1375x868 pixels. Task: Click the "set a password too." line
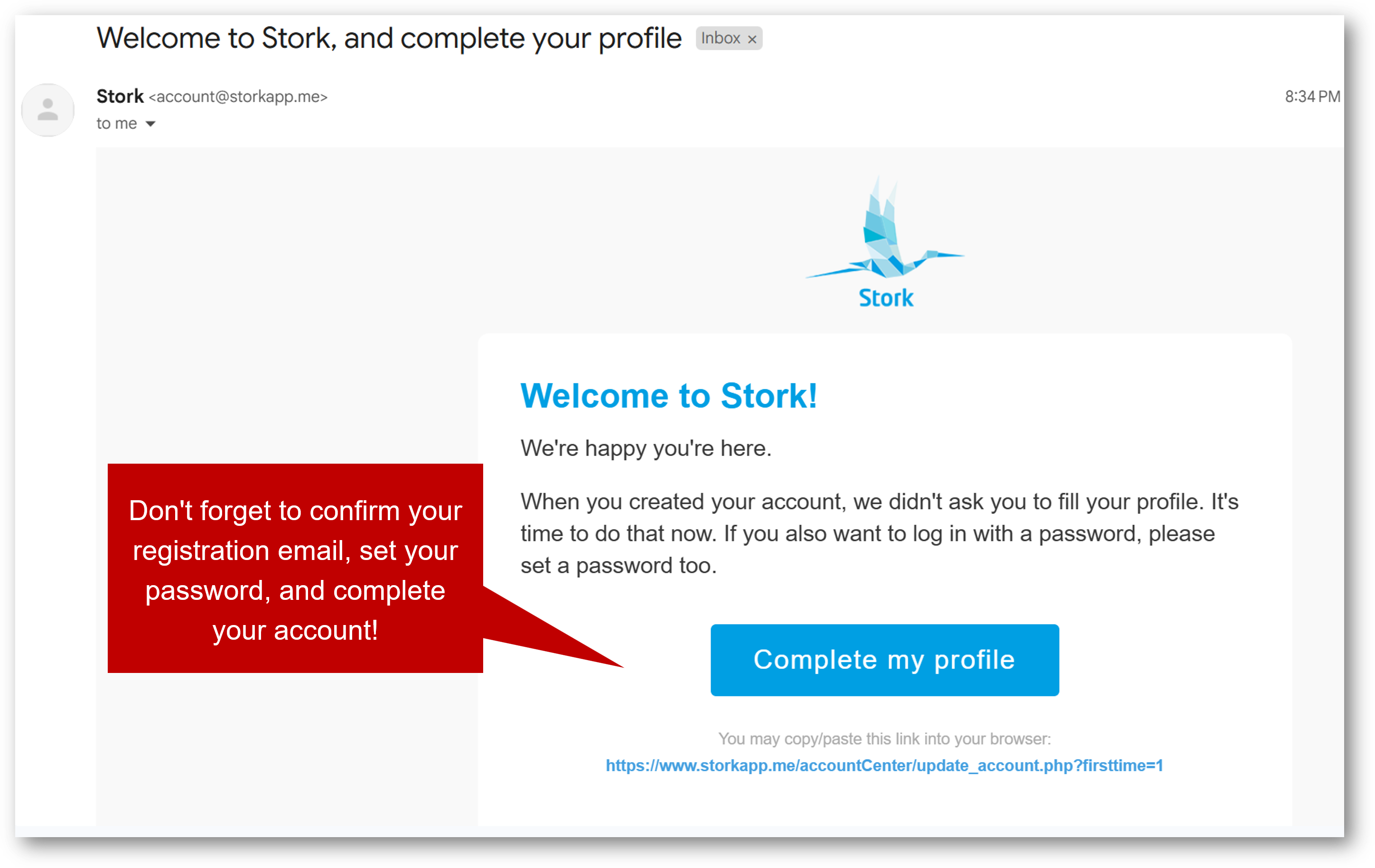(x=618, y=566)
